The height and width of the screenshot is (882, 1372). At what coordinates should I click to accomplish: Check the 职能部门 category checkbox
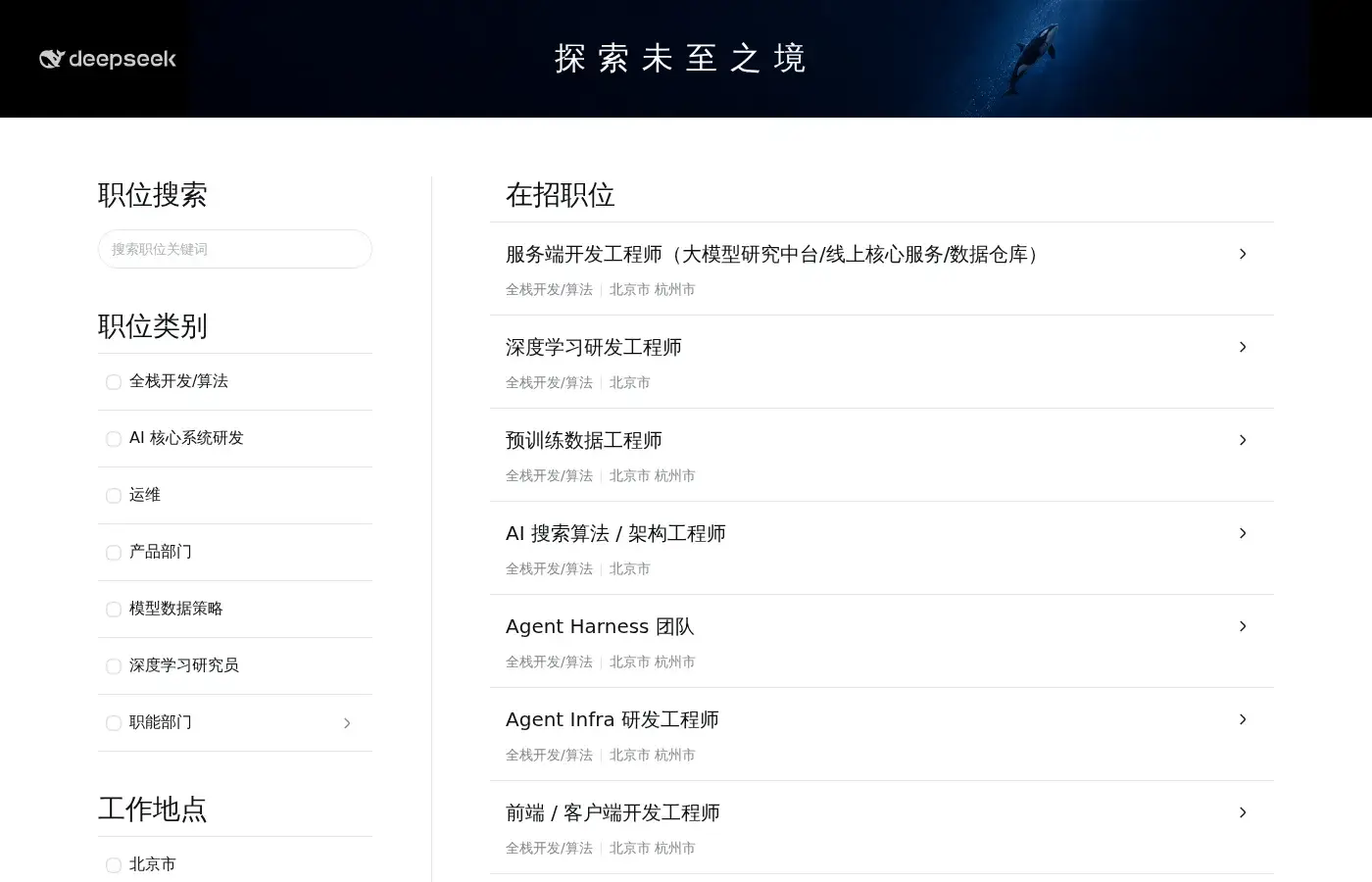114,723
